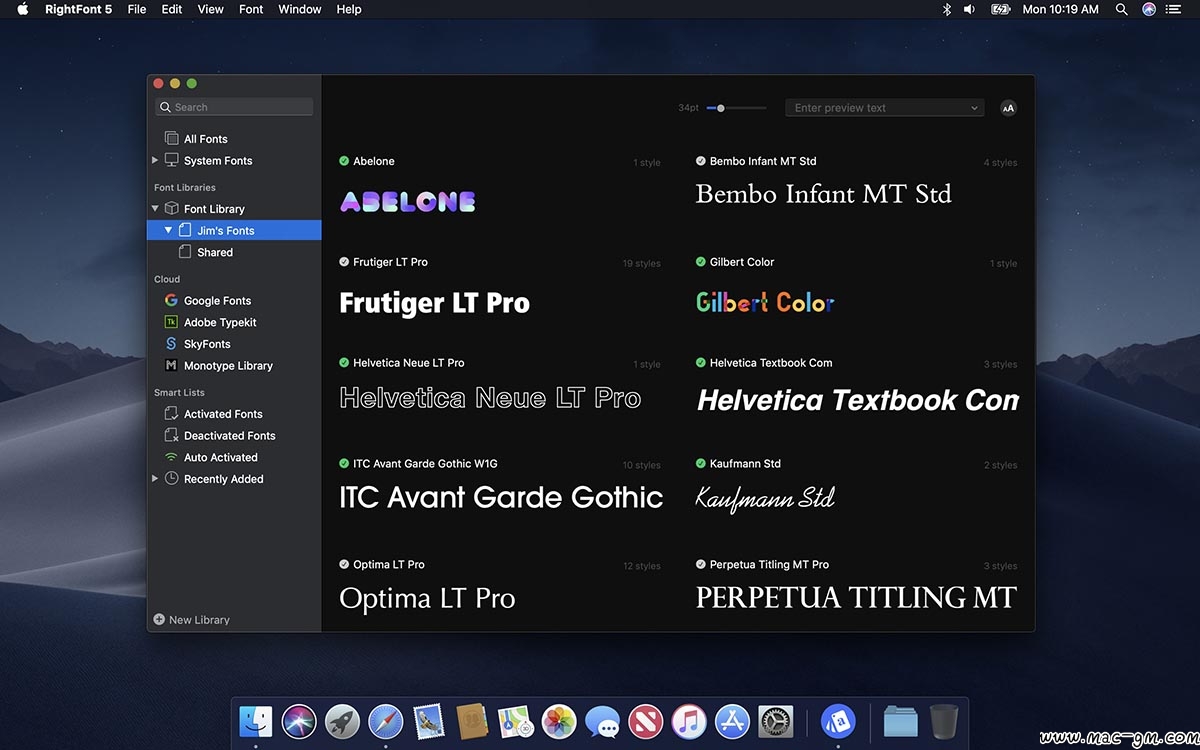The image size is (1200, 750).
Task: Open Spotlight search in menu bar
Action: click(x=1122, y=9)
